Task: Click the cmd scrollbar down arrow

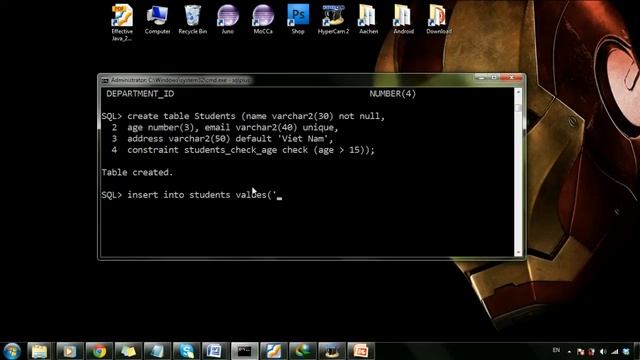Action: tap(518, 253)
